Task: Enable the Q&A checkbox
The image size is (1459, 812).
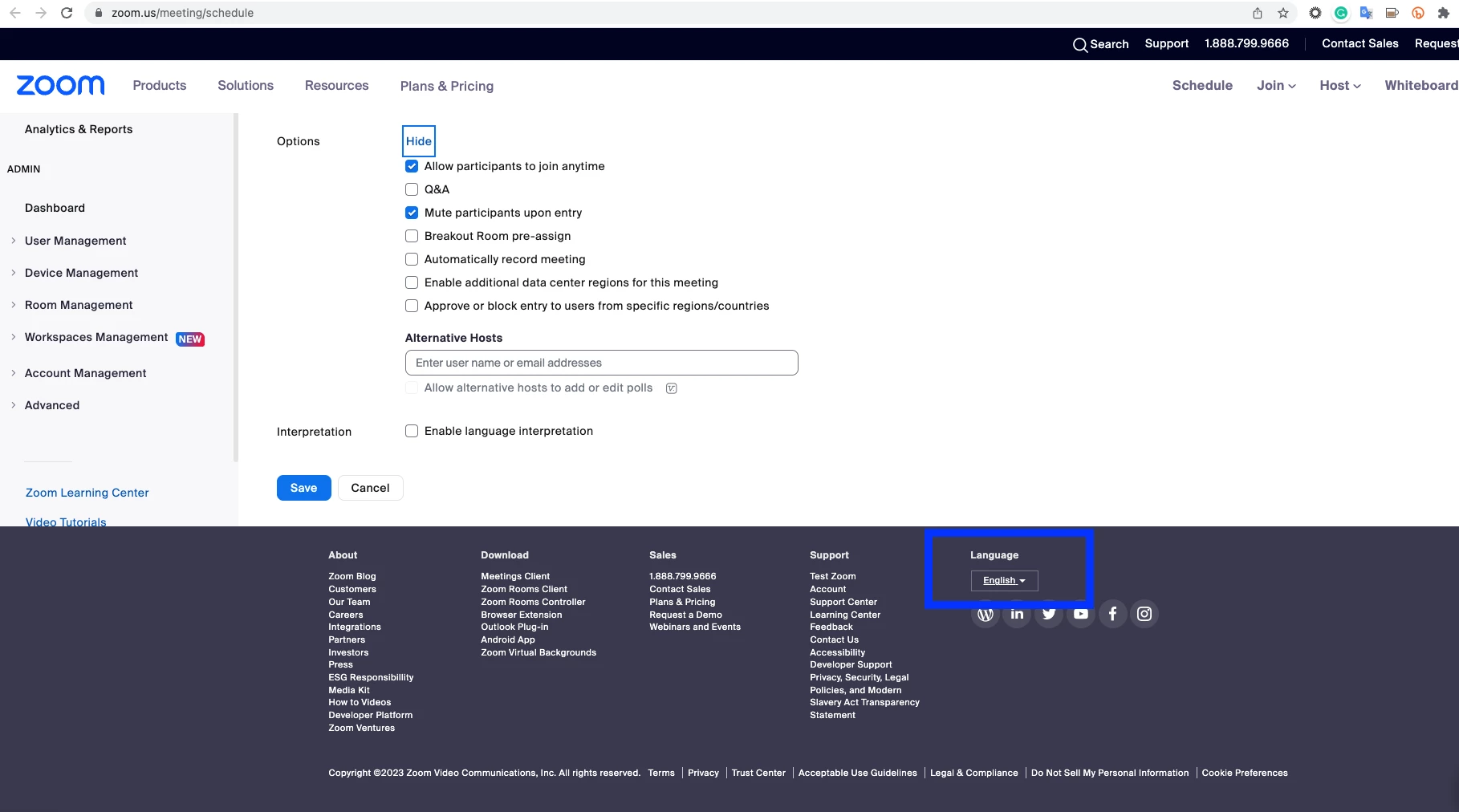Action: (x=412, y=189)
